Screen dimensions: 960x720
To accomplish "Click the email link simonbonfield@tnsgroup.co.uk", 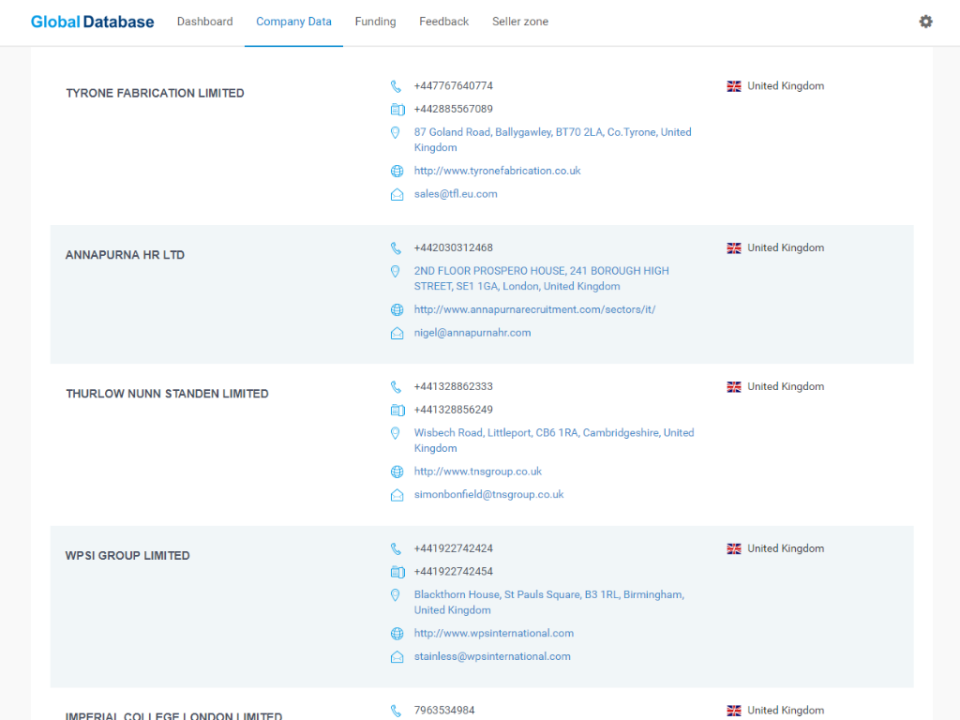I will pos(489,494).
